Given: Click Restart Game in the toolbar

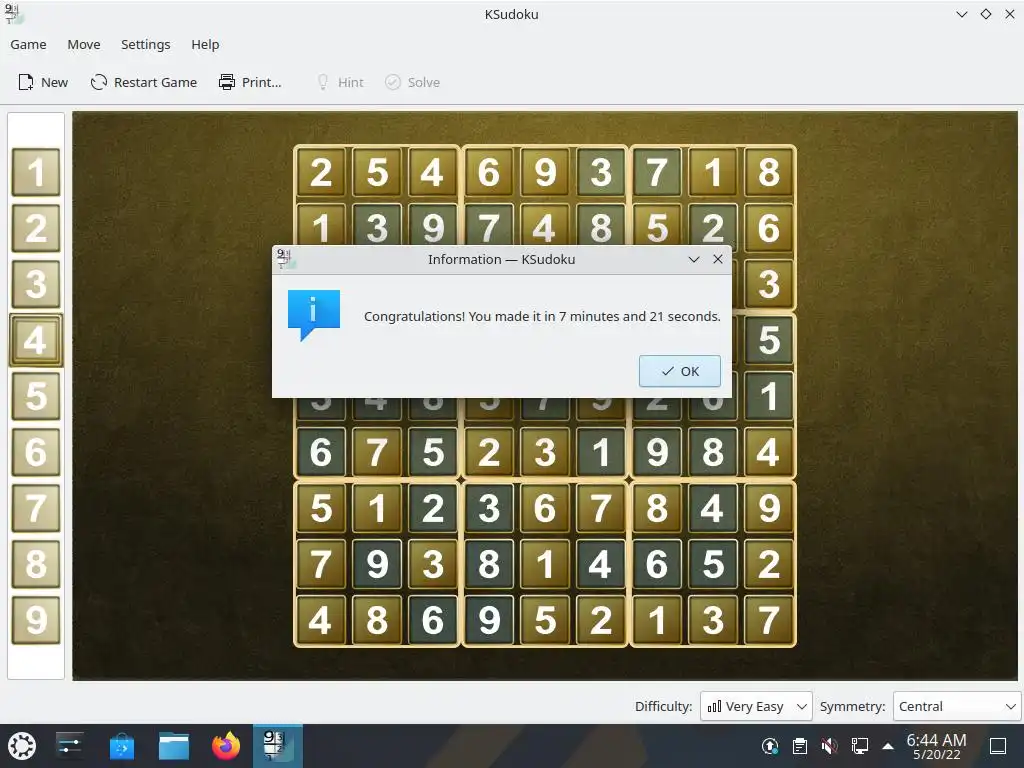Looking at the screenshot, I should [144, 82].
